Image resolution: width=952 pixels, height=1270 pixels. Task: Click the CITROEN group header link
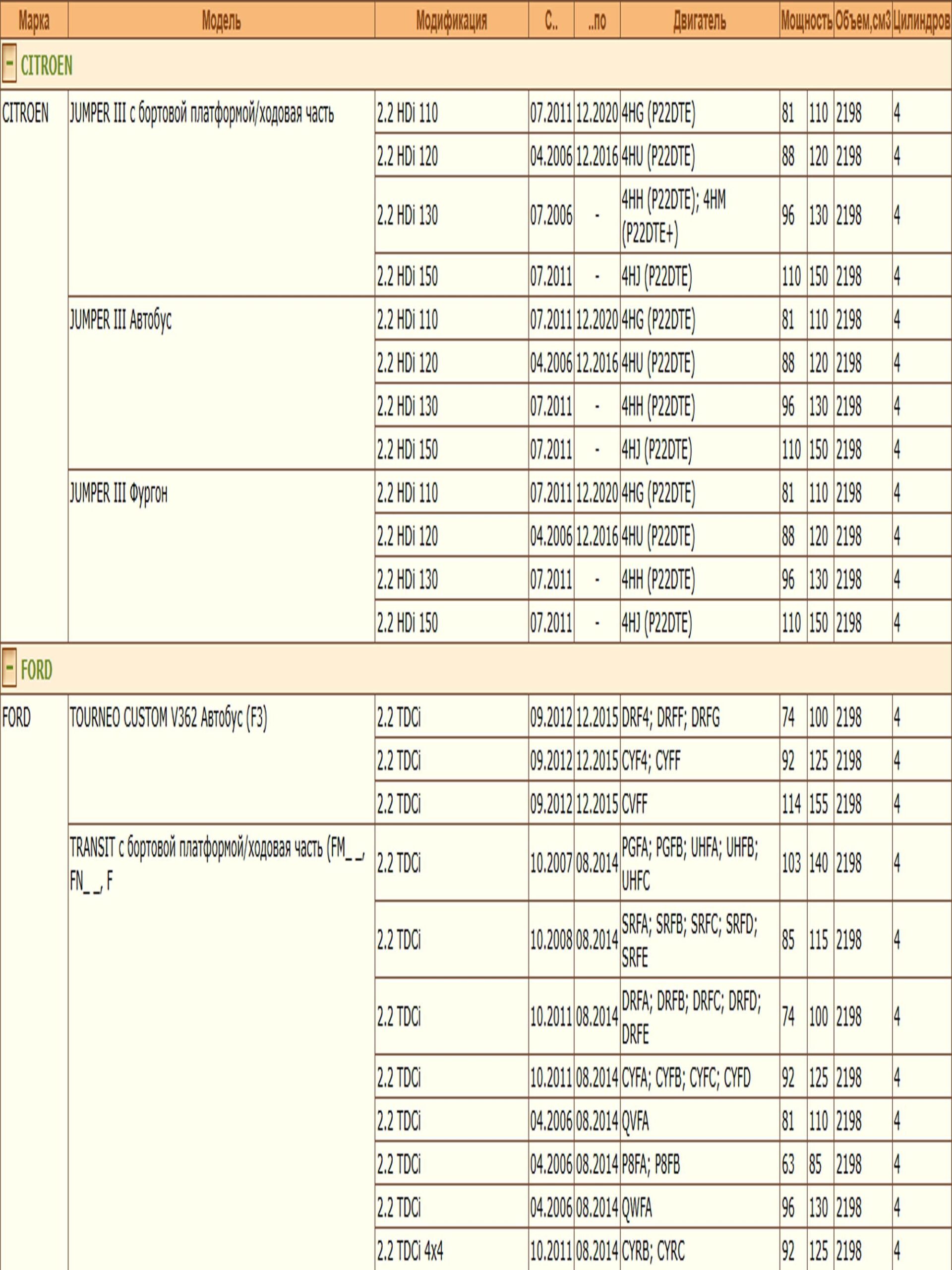(x=47, y=65)
